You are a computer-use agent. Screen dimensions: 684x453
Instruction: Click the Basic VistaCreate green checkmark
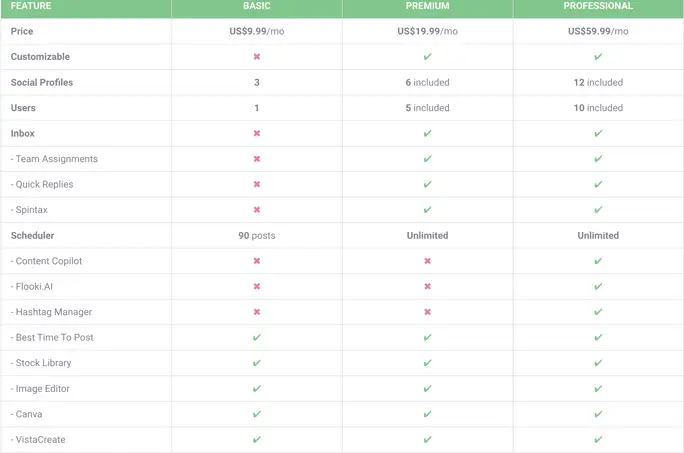257,439
